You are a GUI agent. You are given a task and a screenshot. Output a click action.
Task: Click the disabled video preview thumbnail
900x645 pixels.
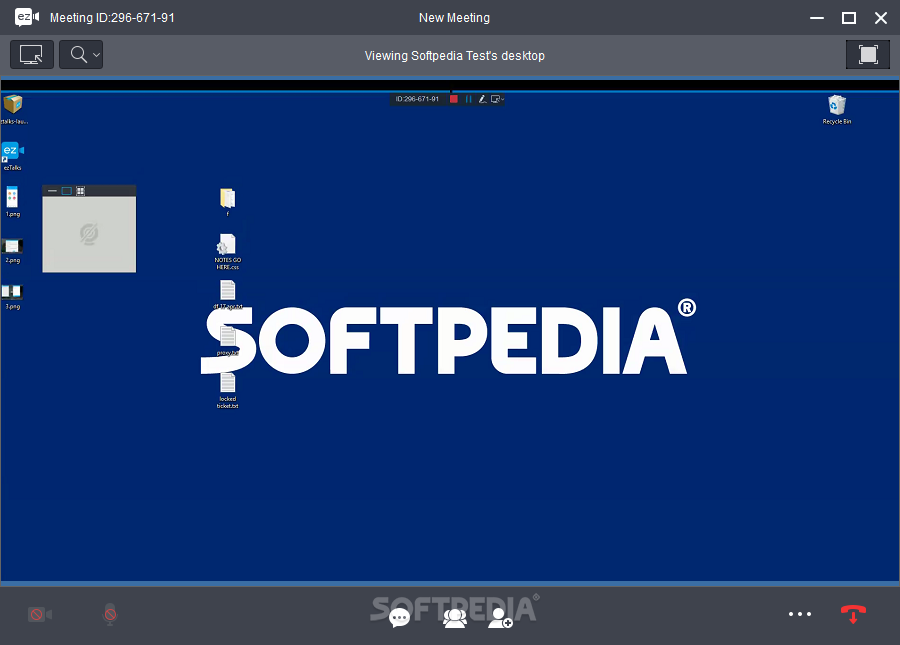pyautogui.click(x=89, y=234)
